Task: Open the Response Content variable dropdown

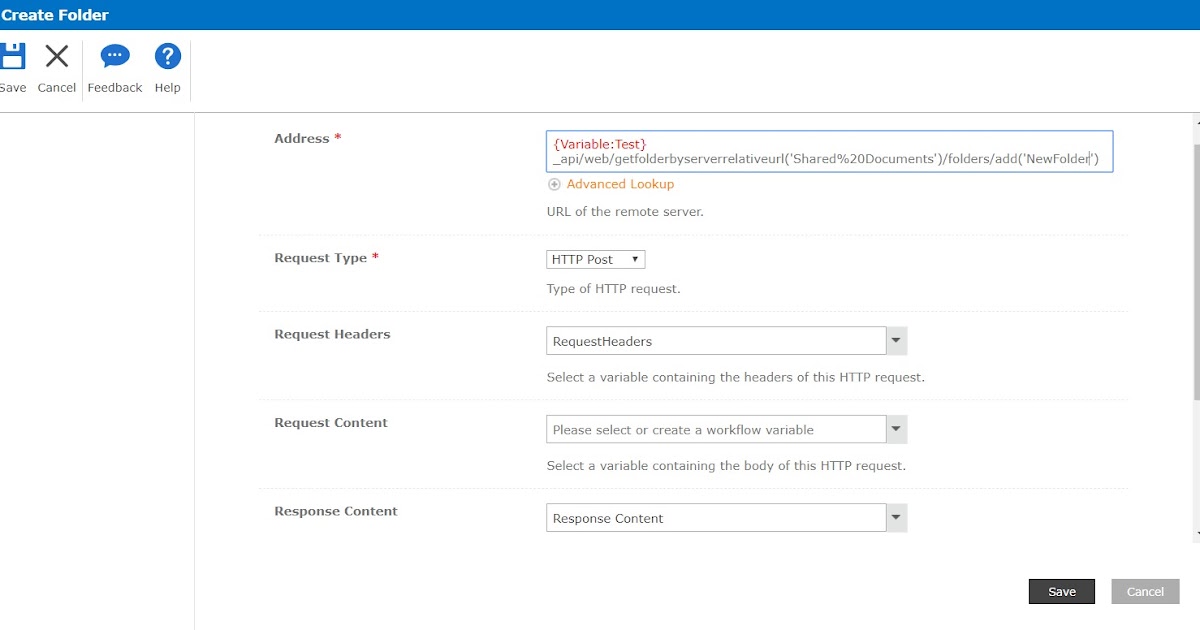Action: click(896, 517)
